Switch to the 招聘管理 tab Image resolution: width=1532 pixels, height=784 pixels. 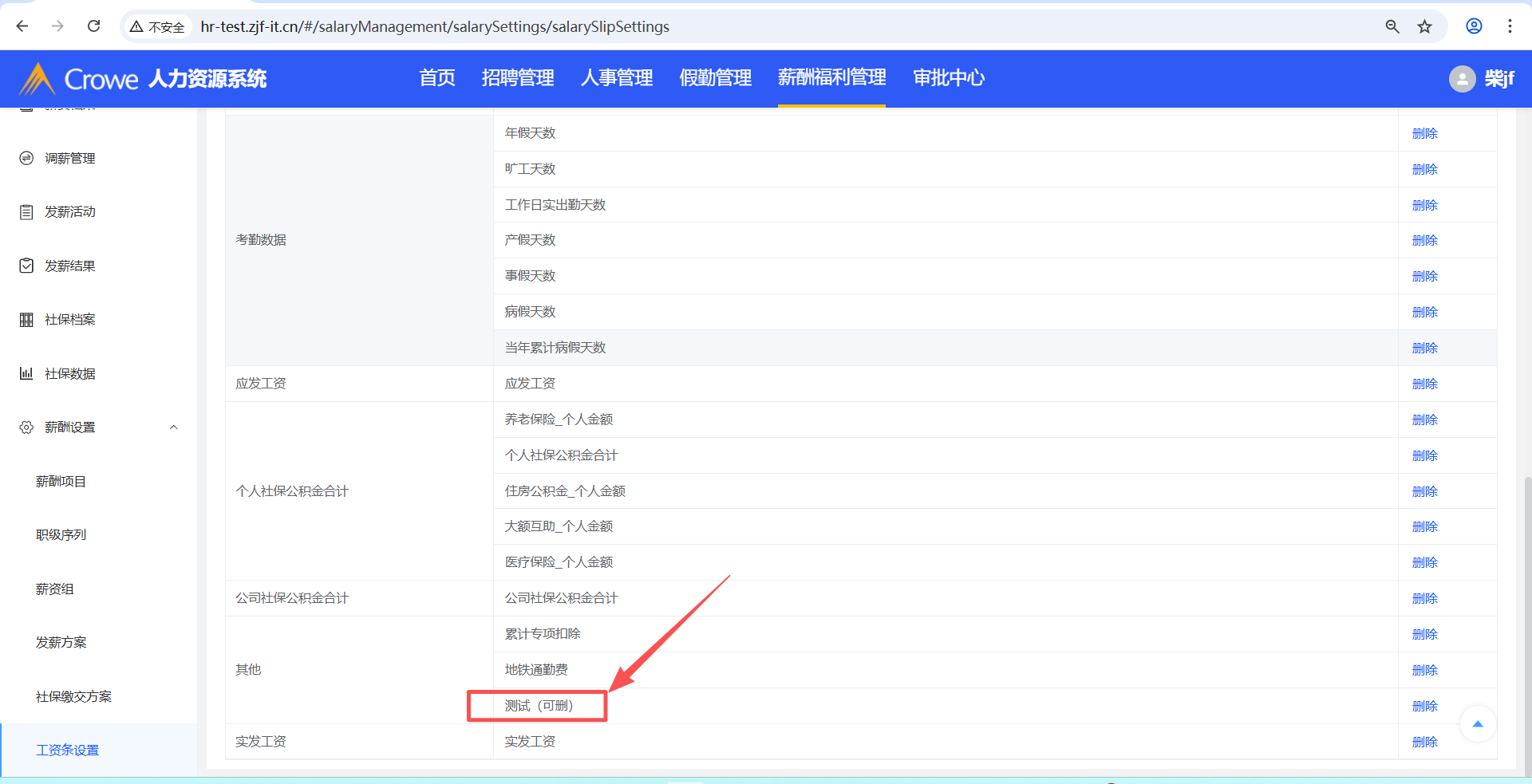(x=518, y=77)
